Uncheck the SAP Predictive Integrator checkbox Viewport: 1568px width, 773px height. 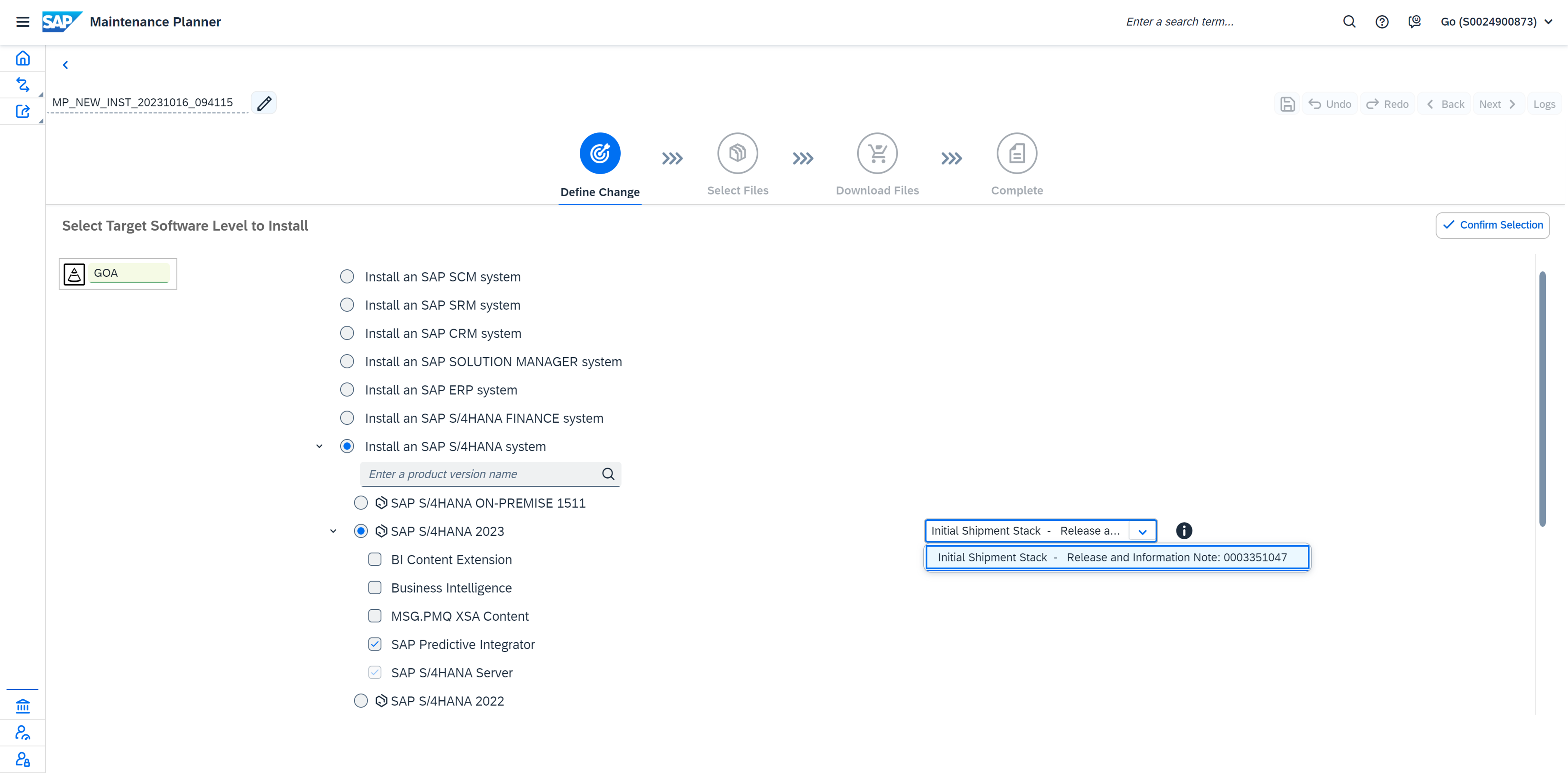(x=375, y=644)
